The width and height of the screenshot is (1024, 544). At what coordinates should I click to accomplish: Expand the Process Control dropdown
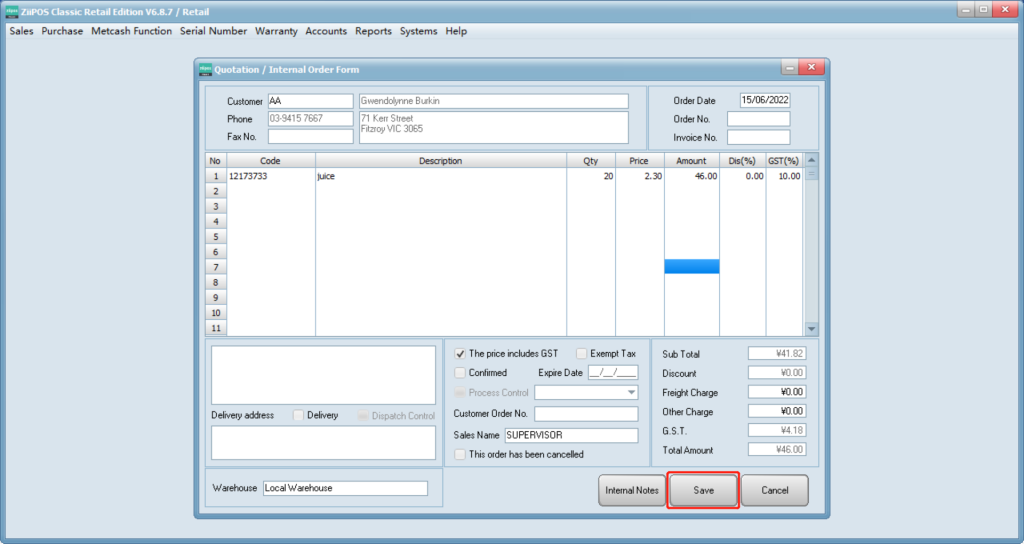click(631, 393)
